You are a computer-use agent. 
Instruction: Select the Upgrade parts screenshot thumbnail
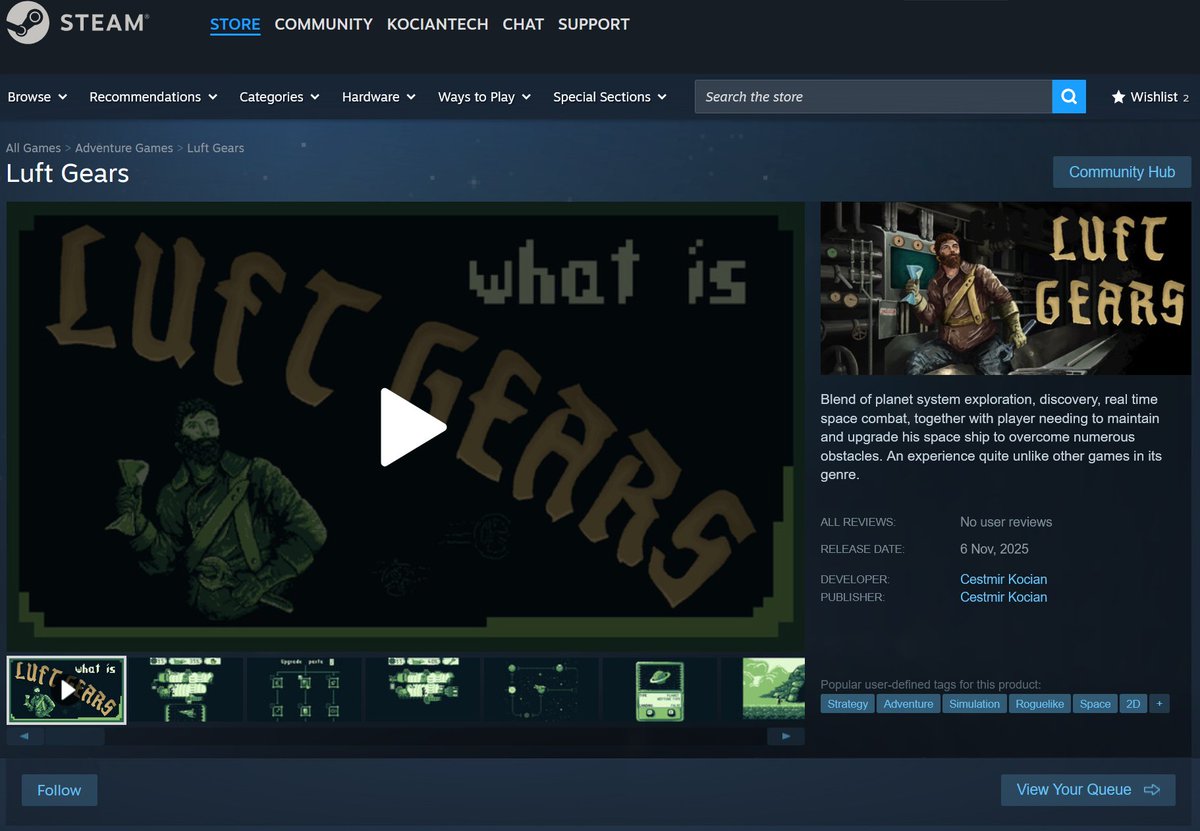click(304, 689)
